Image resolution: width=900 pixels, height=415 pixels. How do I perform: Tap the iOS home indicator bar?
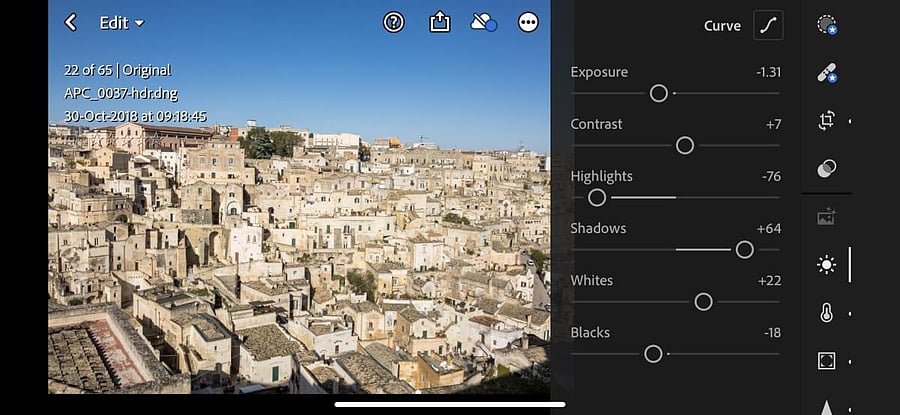tap(450, 404)
